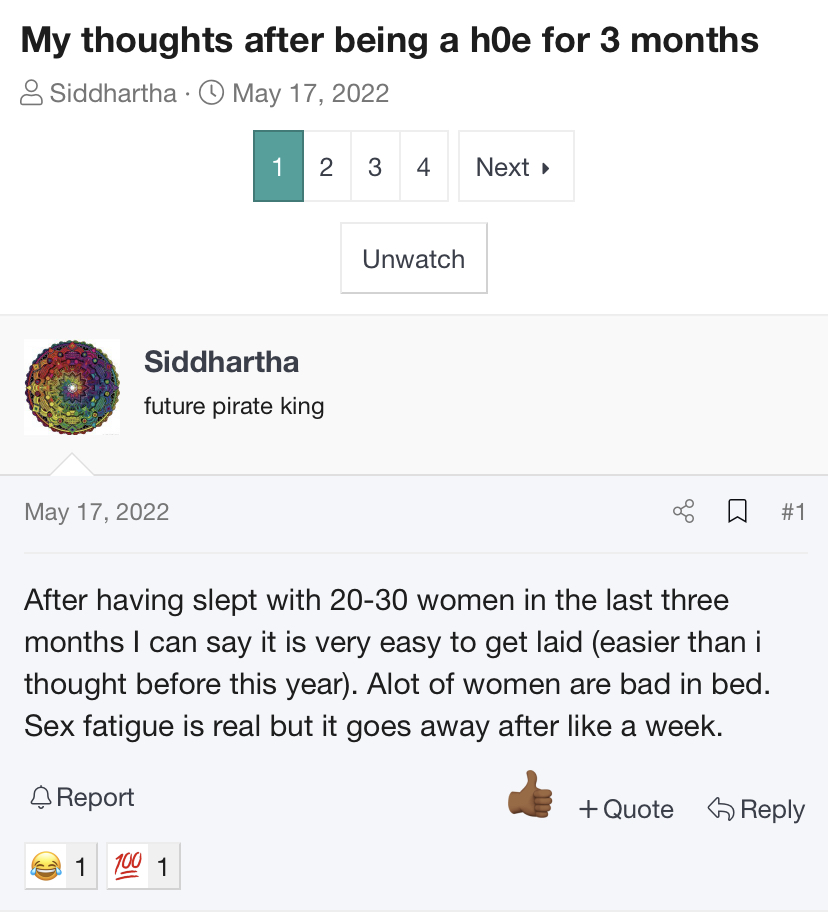Go to Next page

(515, 167)
